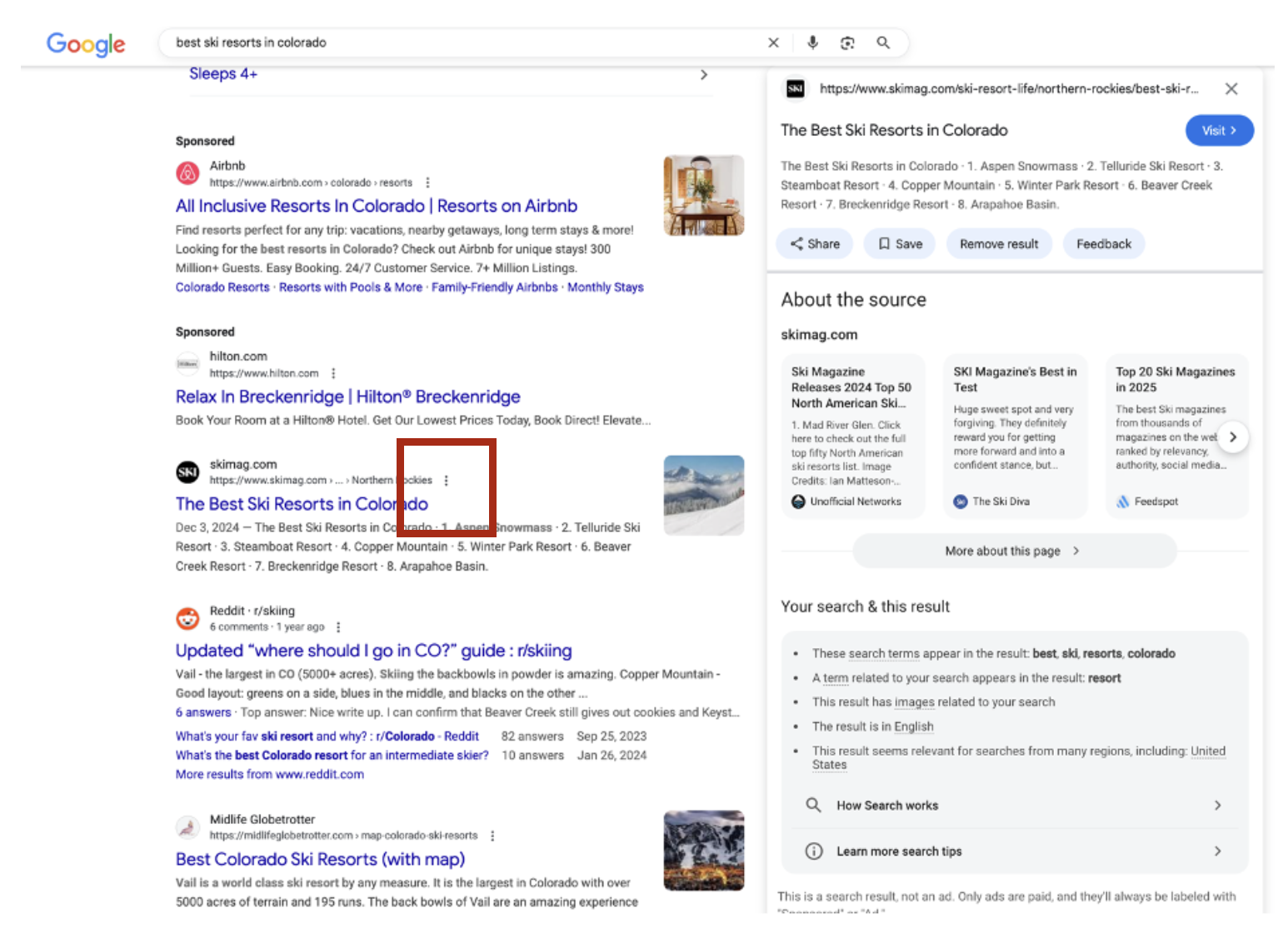1288x948 pixels.
Task: Open Resorts with Pools & More sitelink
Action: (x=351, y=287)
